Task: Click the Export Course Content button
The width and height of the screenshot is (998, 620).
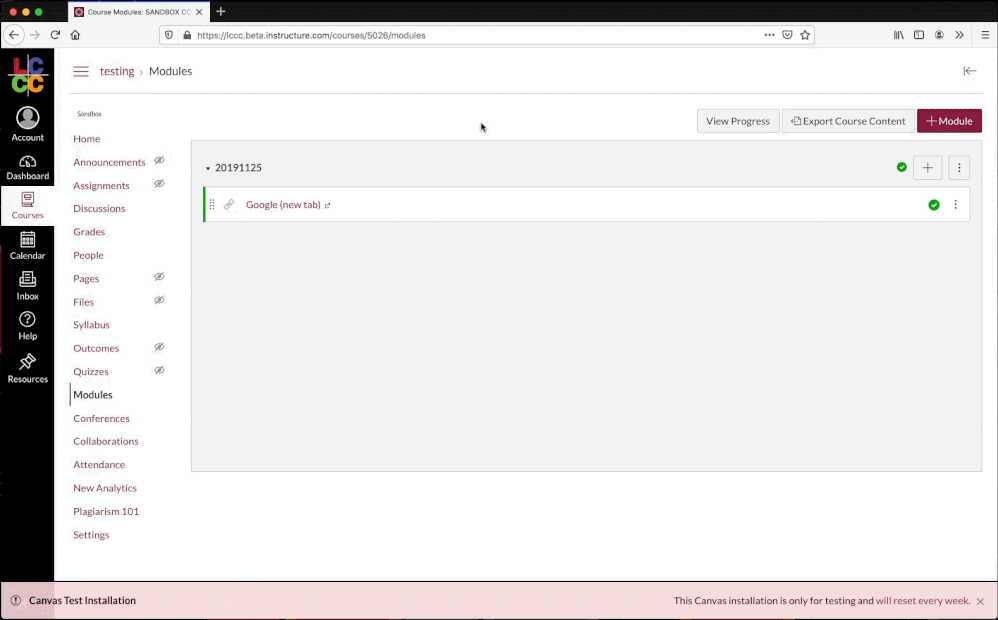Action: point(848,121)
